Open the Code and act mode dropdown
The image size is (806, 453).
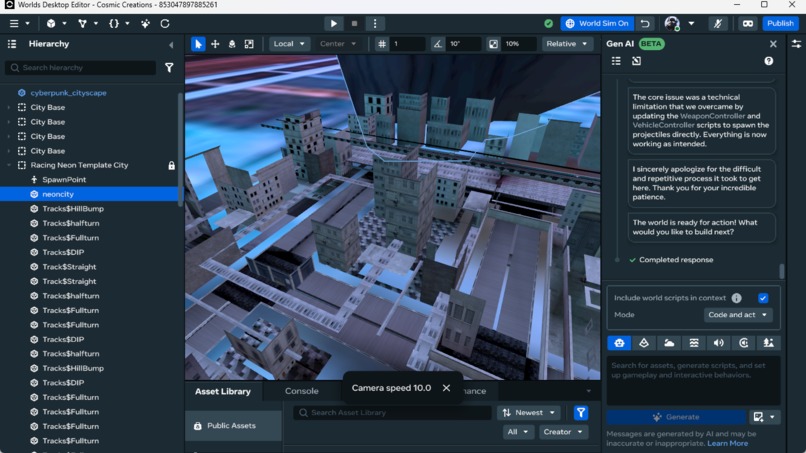[738, 315]
